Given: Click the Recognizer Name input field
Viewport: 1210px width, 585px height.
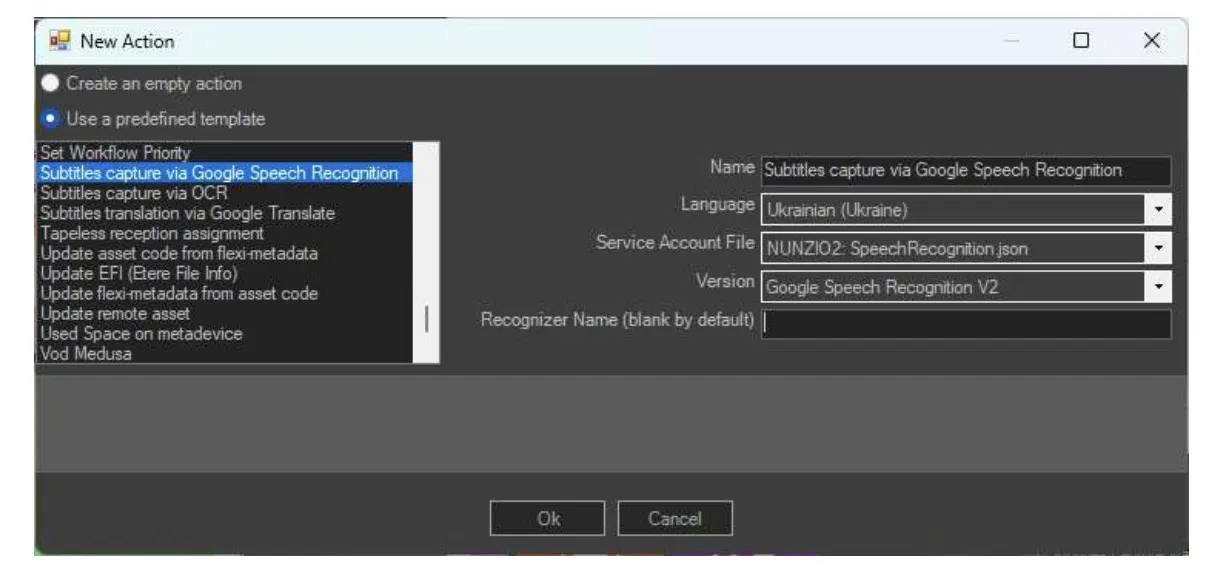Looking at the screenshot, I should 964,324.
